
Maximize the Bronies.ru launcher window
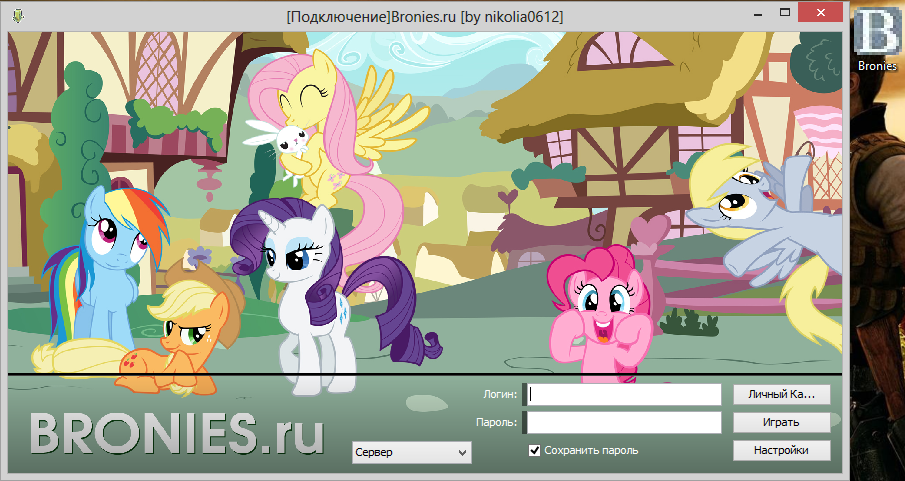(784, 12)
